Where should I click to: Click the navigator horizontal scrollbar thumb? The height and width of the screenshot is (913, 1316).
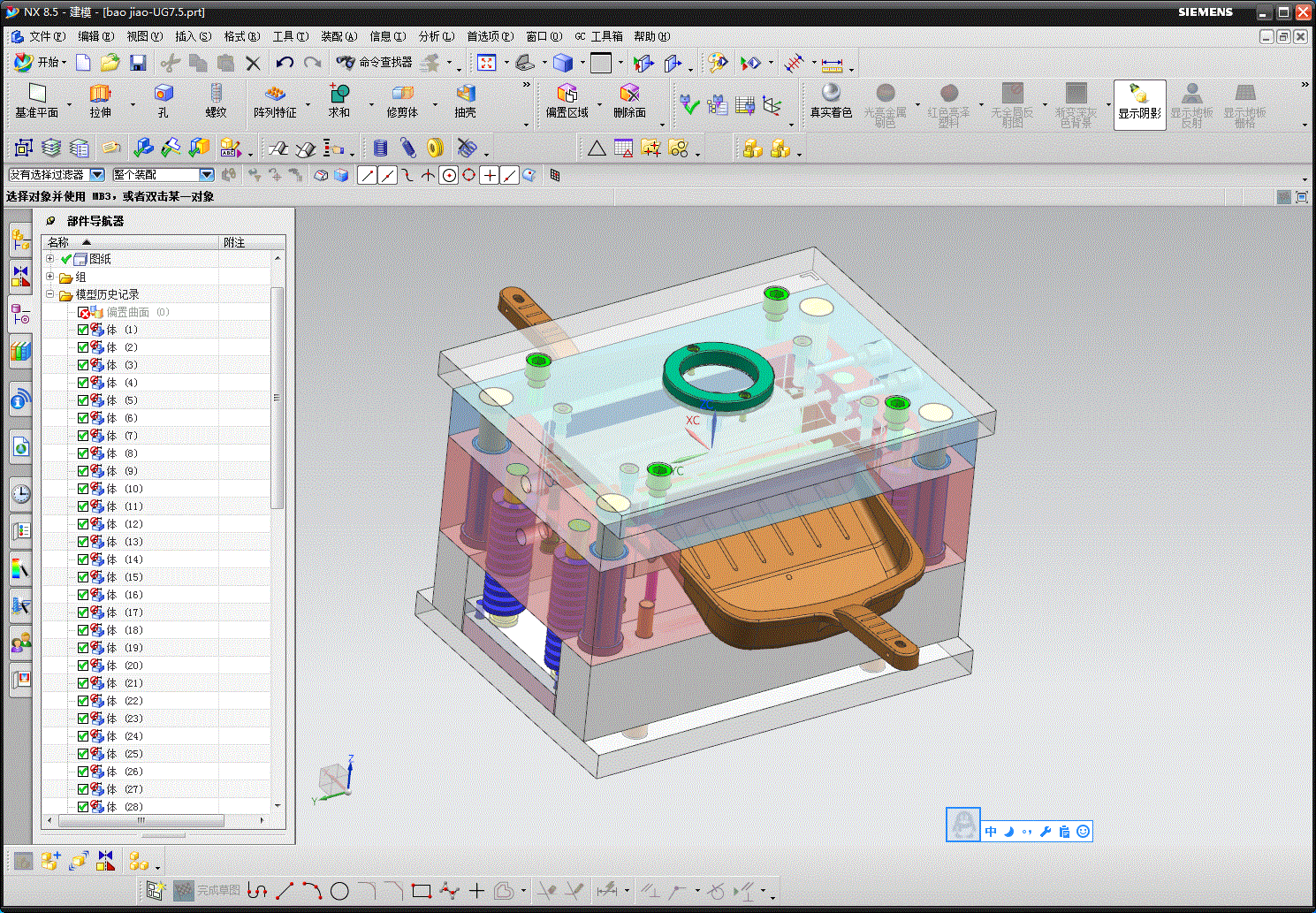pyautogui.click(x=140, y=820)
